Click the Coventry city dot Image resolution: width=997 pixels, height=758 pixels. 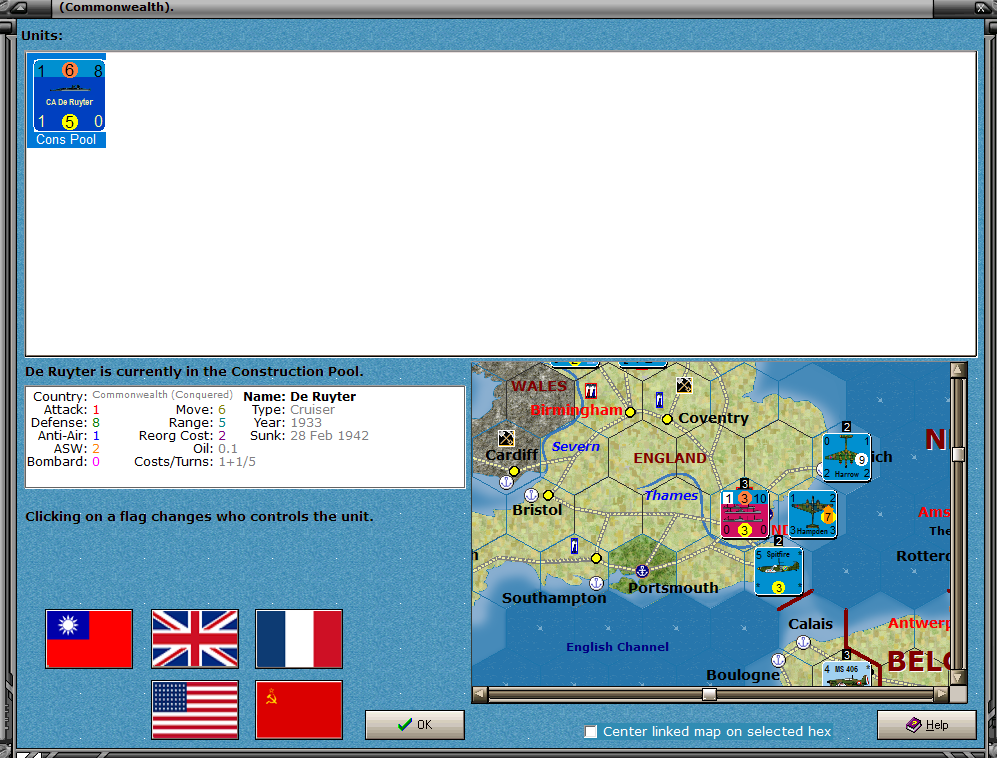pyautogui.click(x=667, y=419)
